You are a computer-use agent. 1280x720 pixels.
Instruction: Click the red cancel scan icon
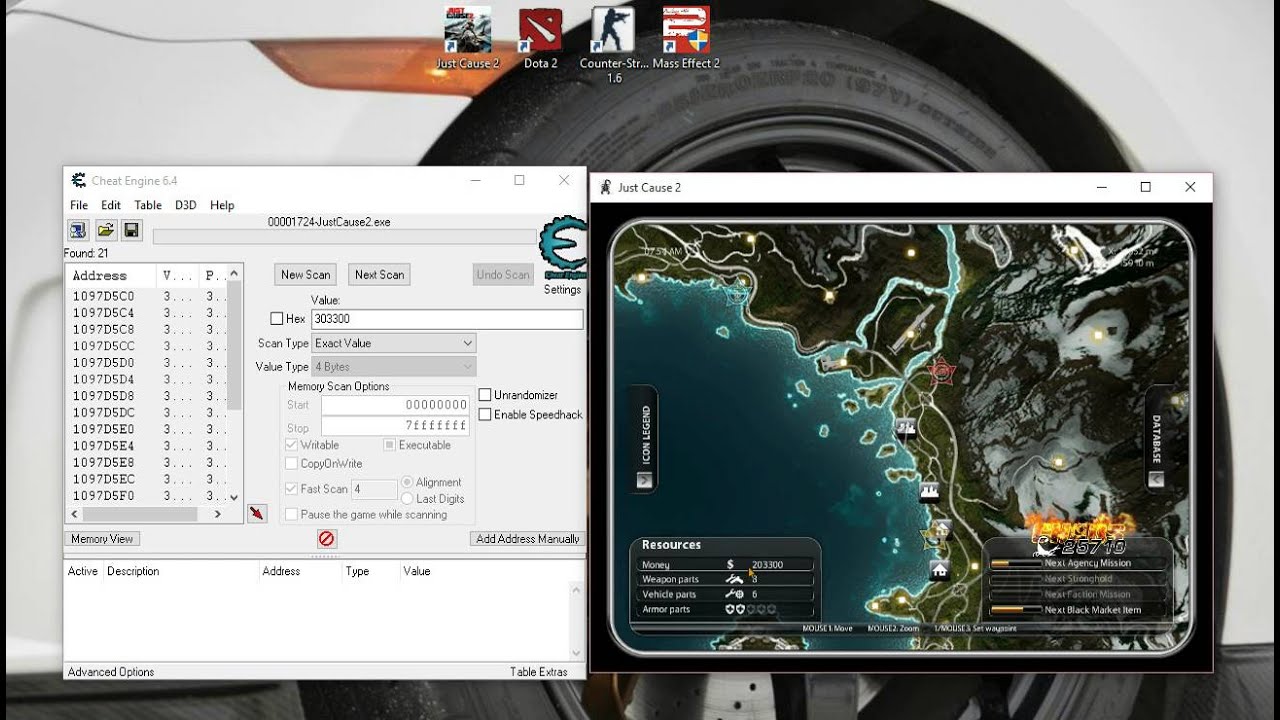(326, 538)
